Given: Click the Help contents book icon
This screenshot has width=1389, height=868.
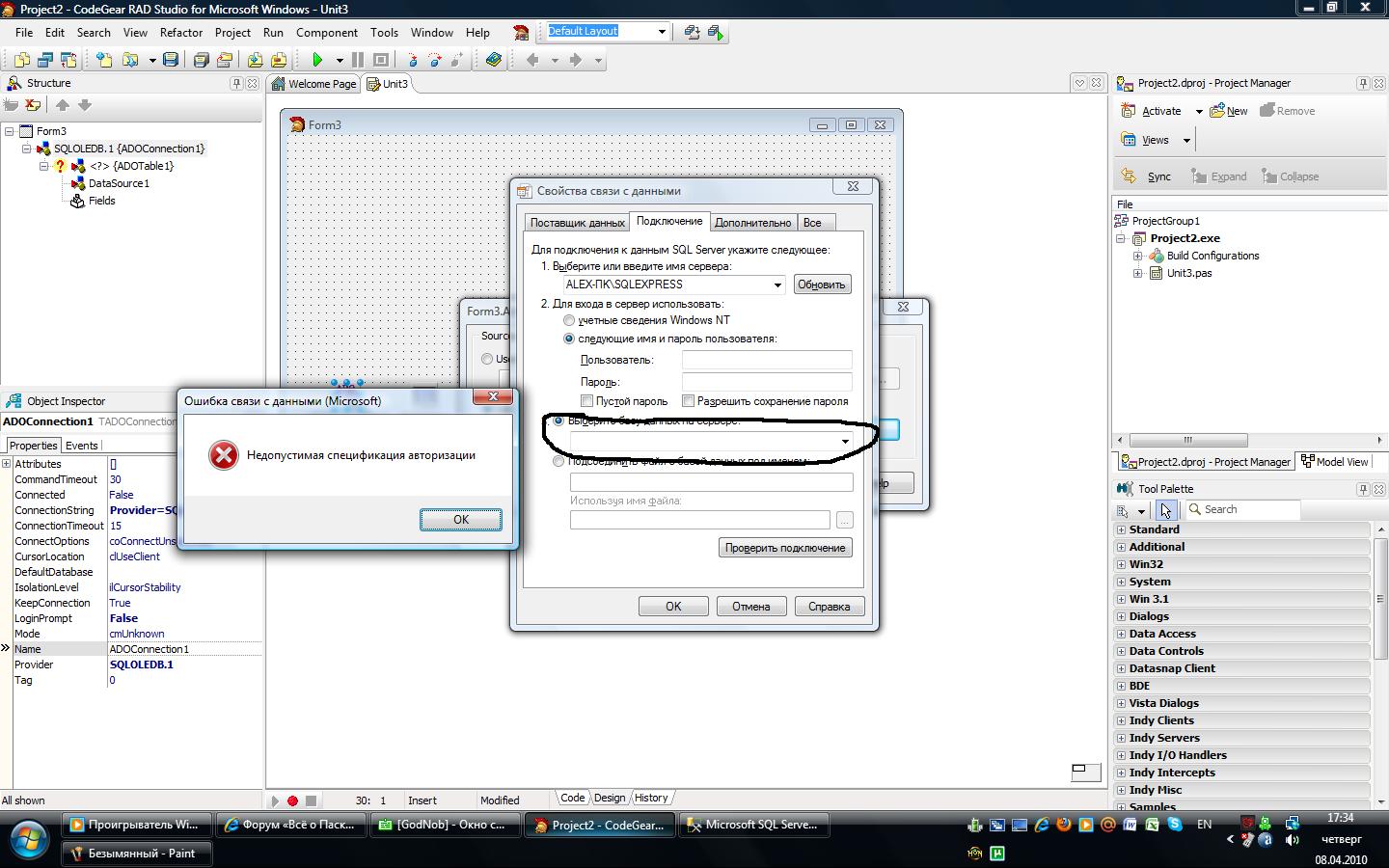Looking at the screenshot, I should (494, 60).
